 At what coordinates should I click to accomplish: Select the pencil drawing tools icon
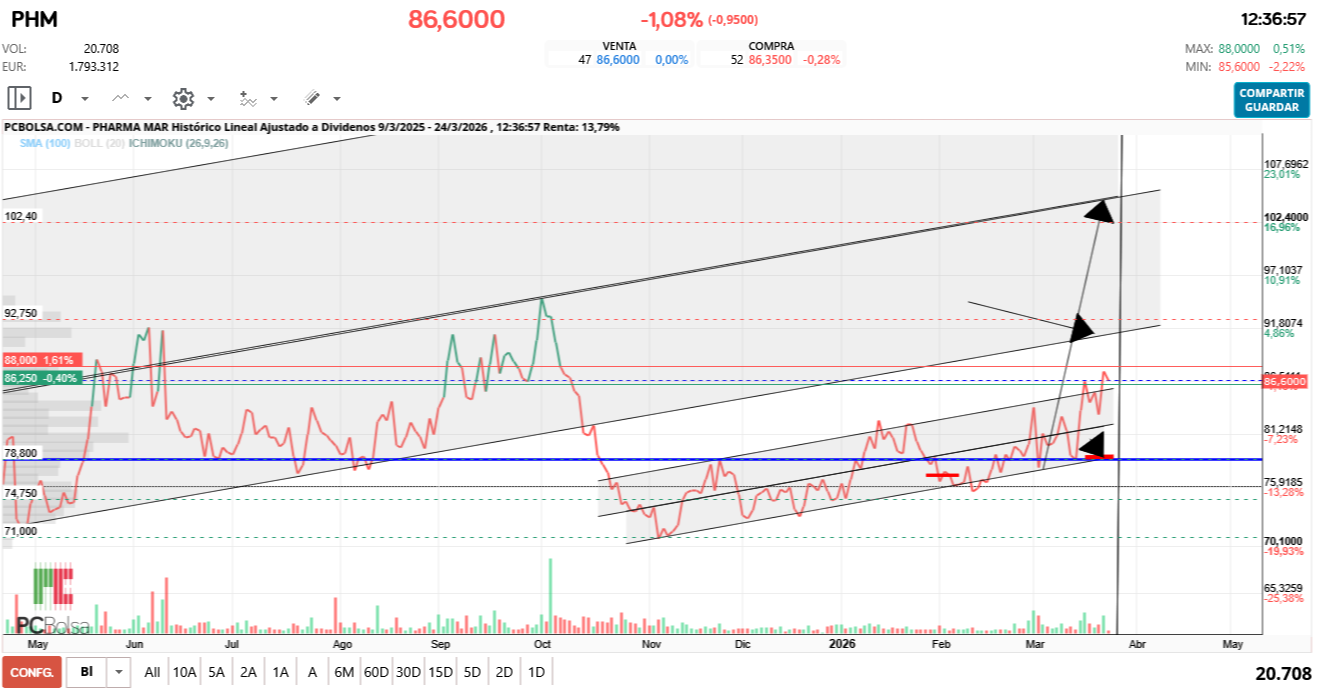click(x=312, y=98)
